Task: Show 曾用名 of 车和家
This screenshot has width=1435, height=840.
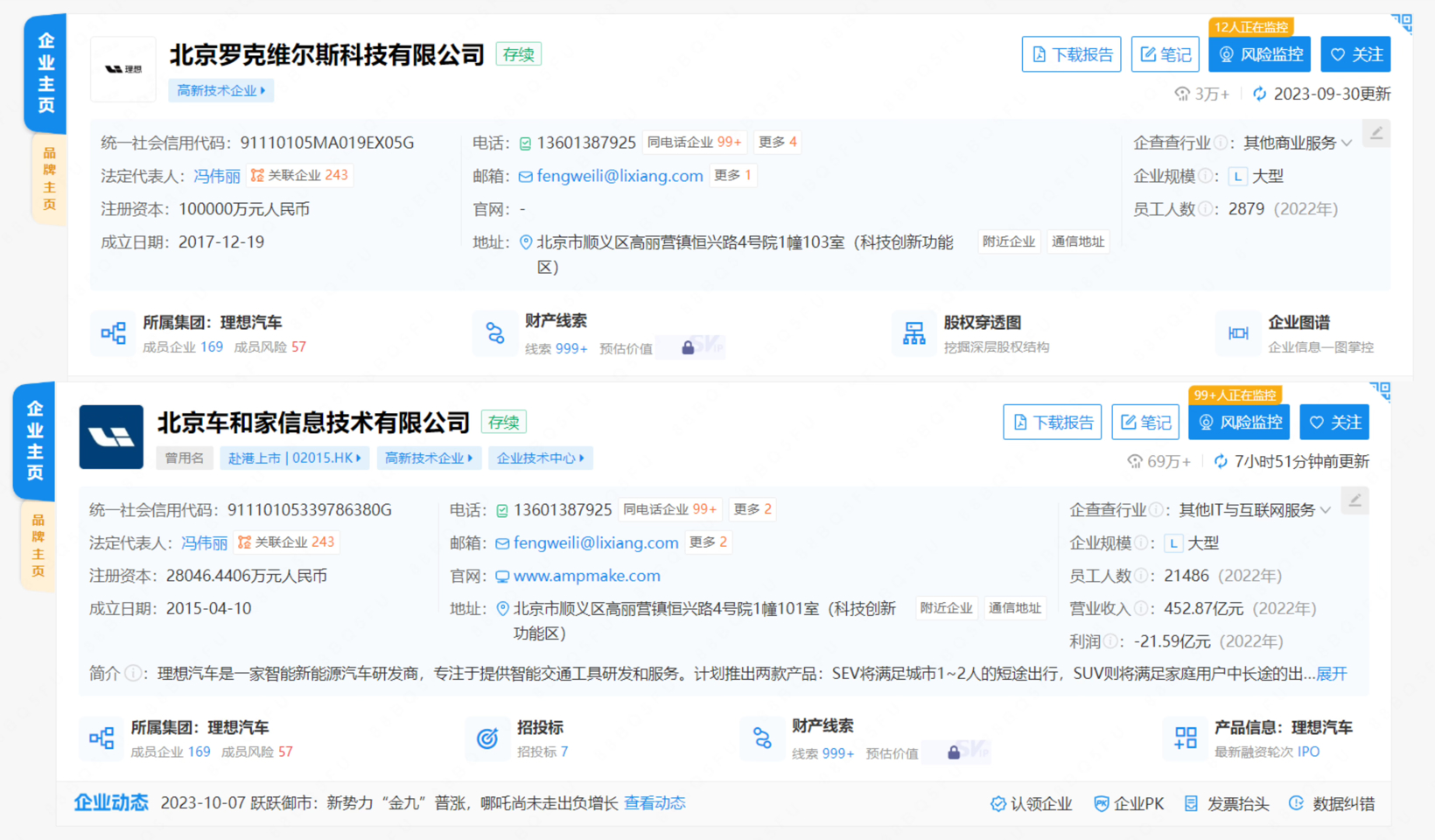Action: pyautogui.click(x=185, y=458)
